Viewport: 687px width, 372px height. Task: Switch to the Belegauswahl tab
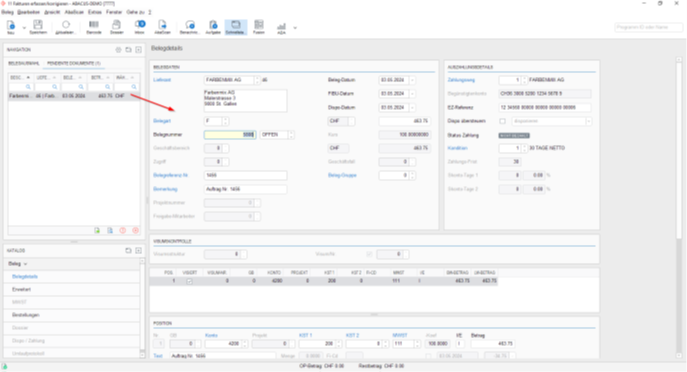tap(24, 64)
